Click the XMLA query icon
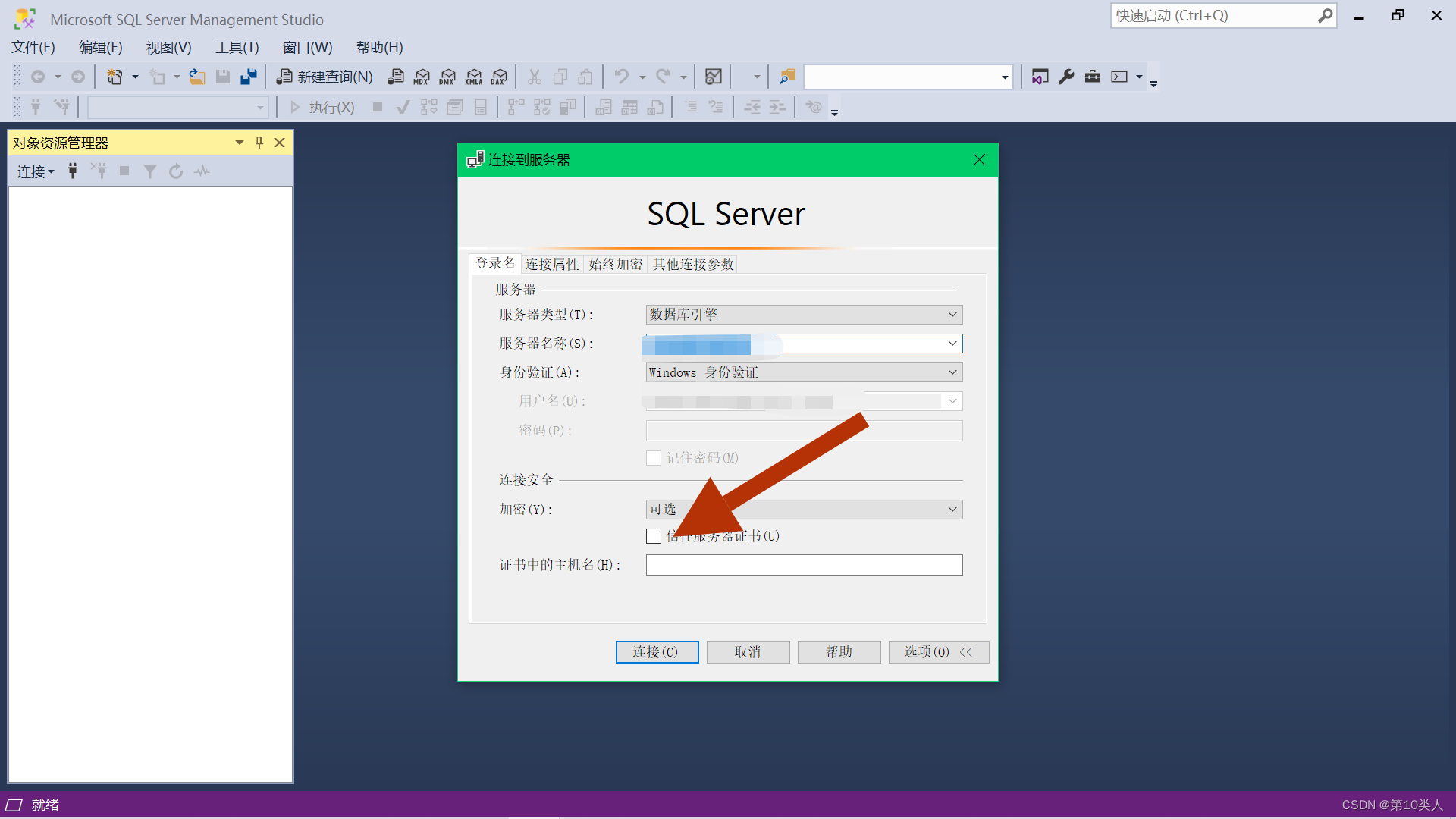1456x819 pixels. 473,77
